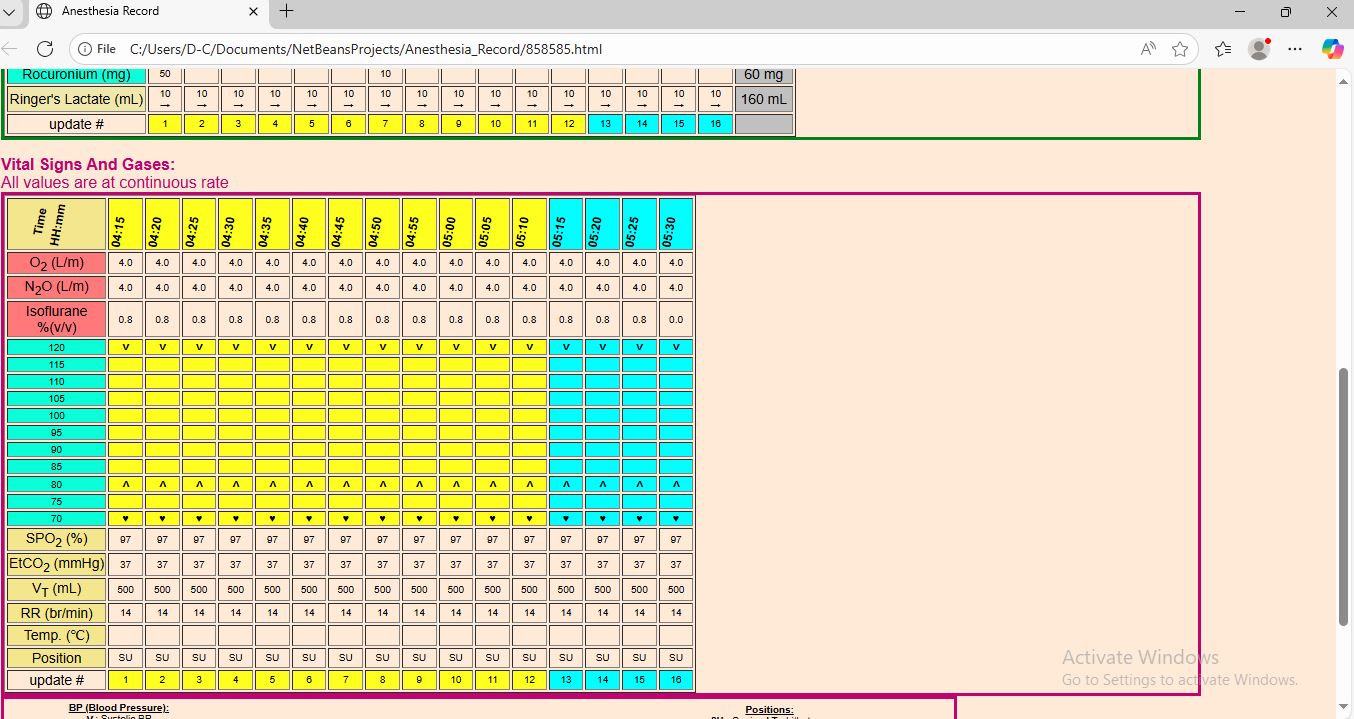View site information File icon
Image resolution: width=1354 pixels, height=719 pixels.
coord(97,49)
